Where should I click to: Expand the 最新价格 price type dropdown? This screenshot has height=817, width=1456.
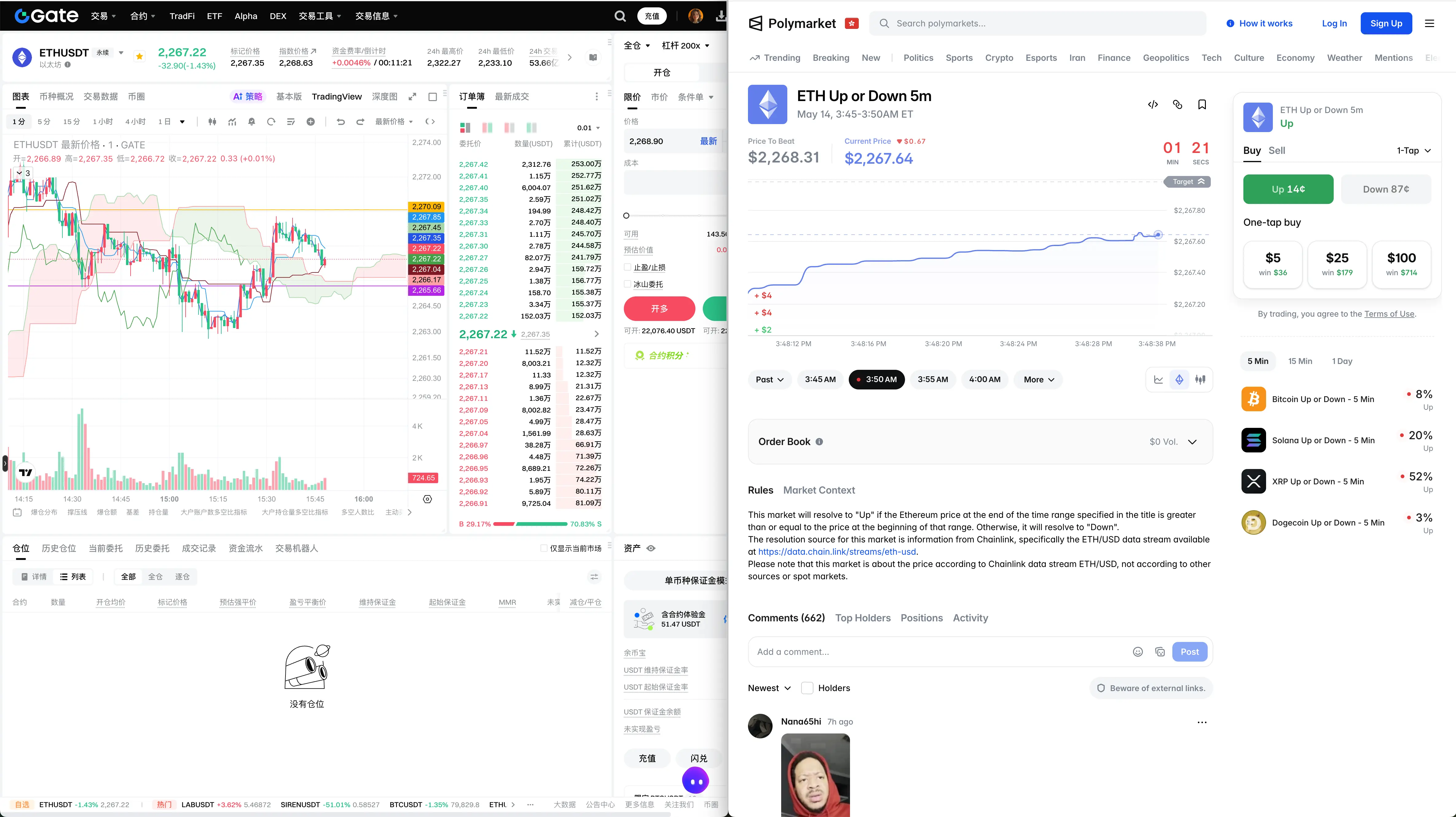point(394,122)
